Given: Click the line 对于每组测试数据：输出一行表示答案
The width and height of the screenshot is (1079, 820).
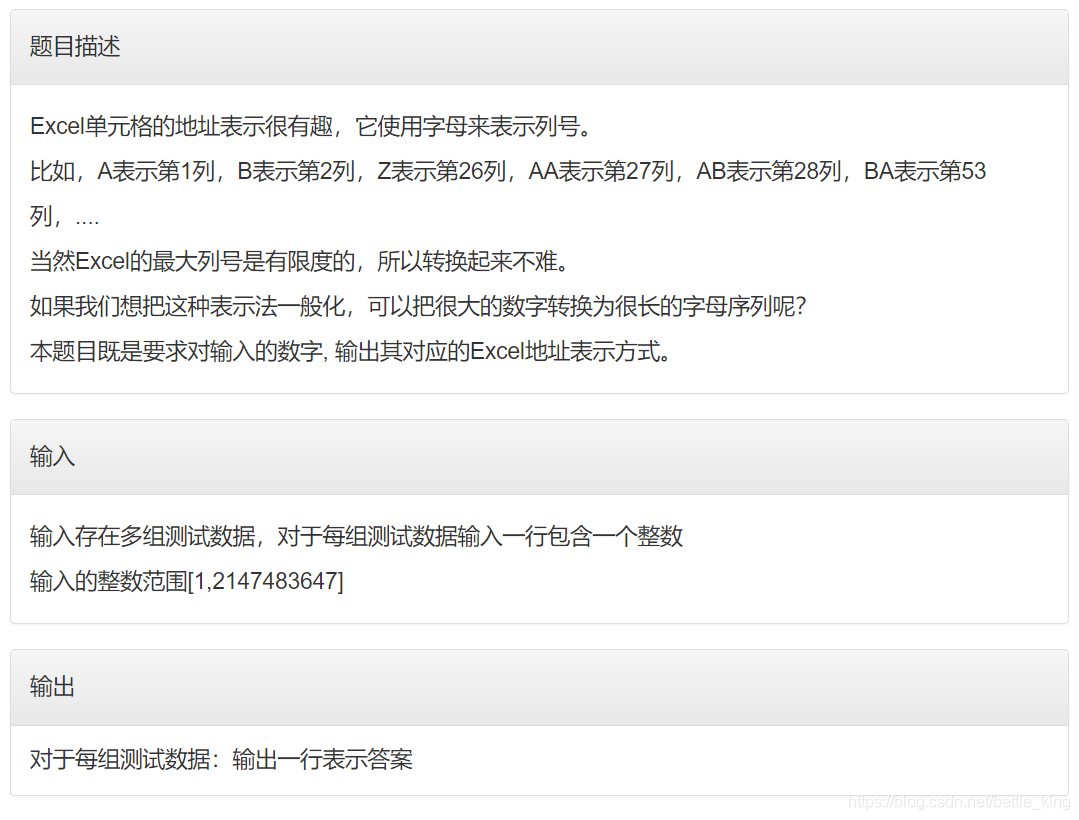Looking at the screenshot, I should click(x=221, y=759).
